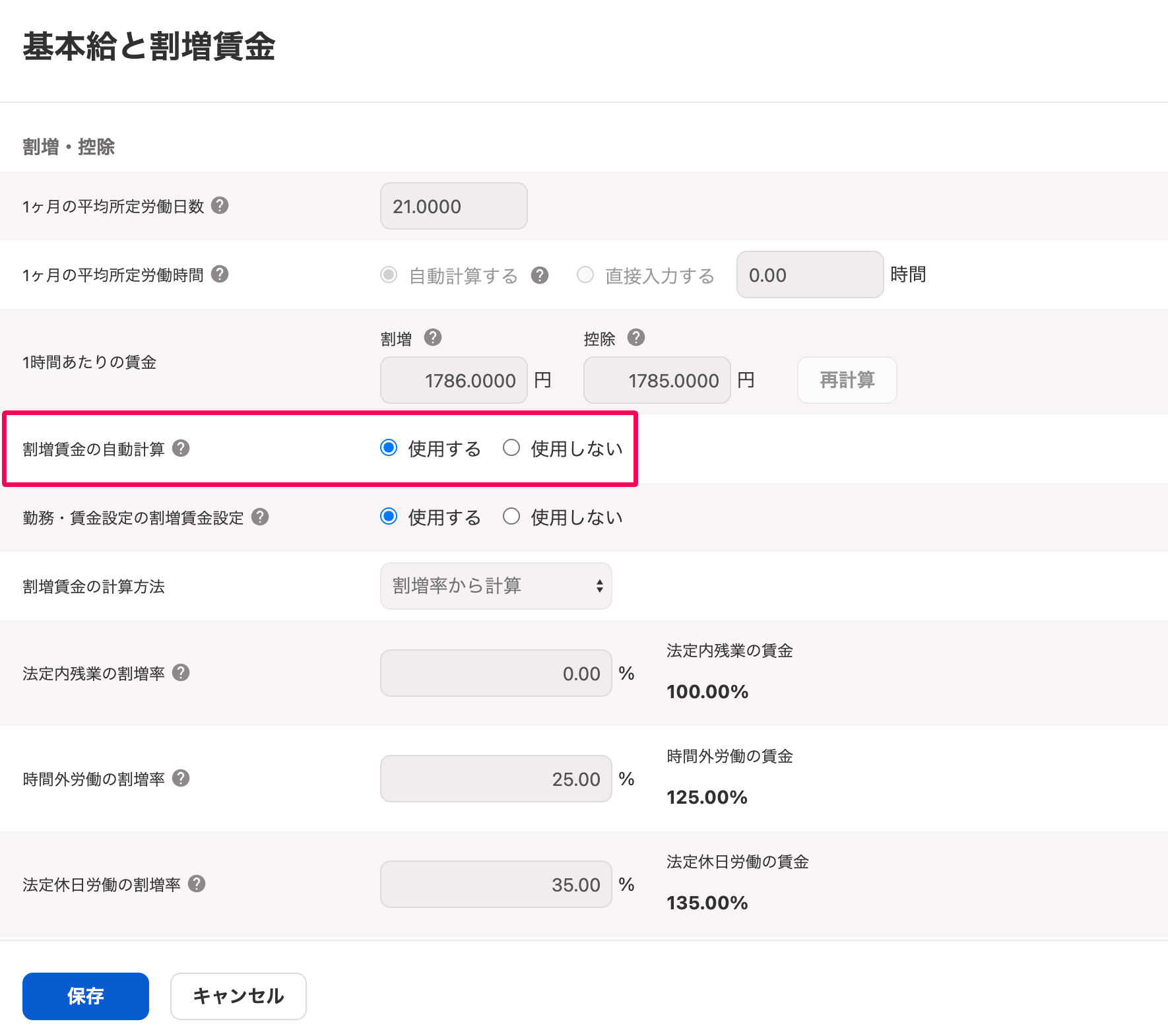
Task: Show help for 割増 hourly wage
Action: 433,337
